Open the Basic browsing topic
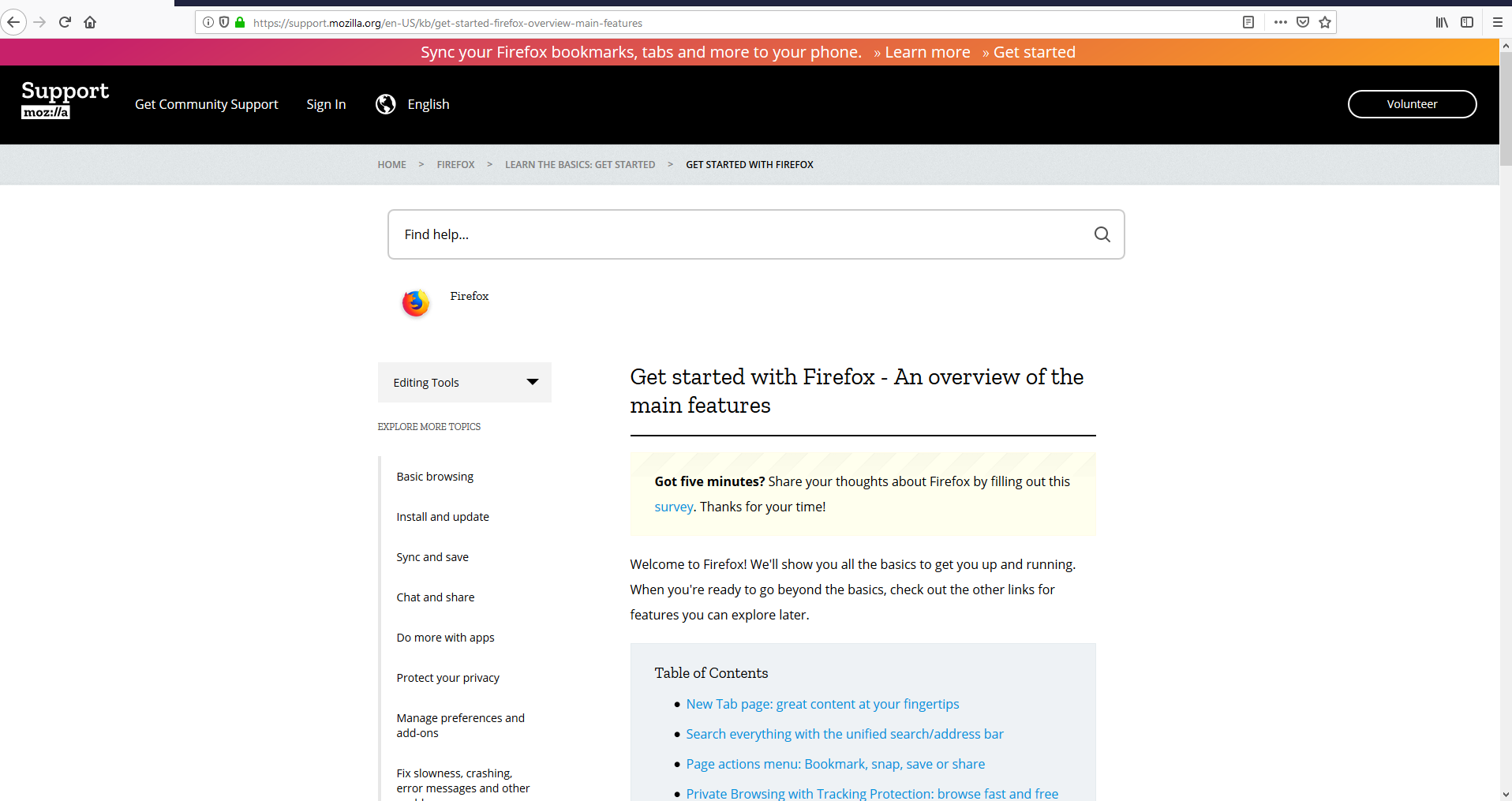Screen dimensions: 1512x801 point(435,477)
